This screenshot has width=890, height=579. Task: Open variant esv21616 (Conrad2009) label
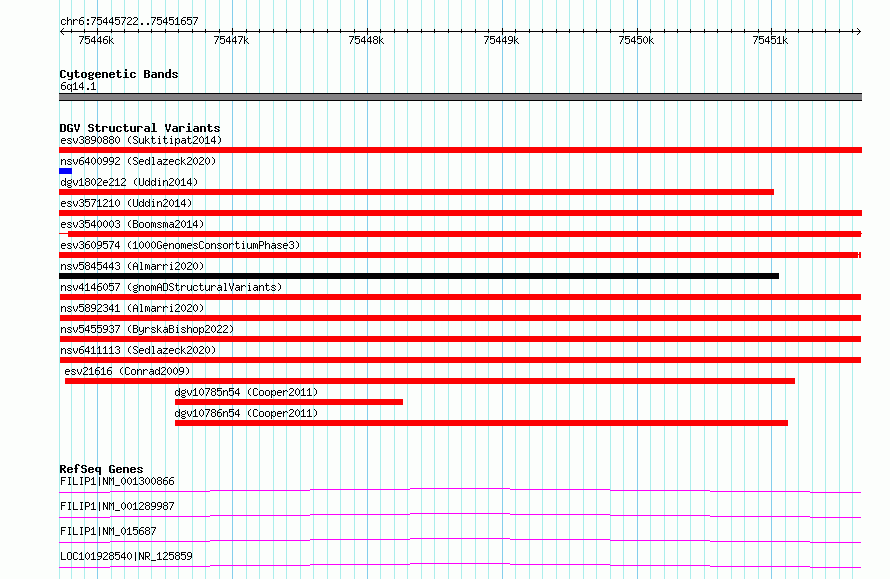tap(127, 371)
